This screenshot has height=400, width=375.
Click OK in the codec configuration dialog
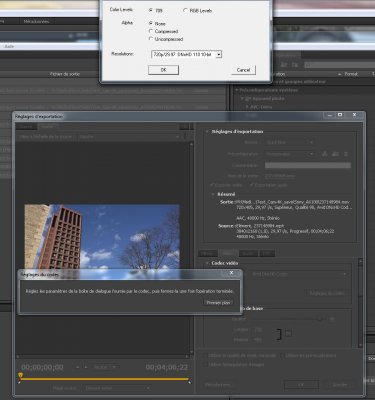(x=163, y=70)
